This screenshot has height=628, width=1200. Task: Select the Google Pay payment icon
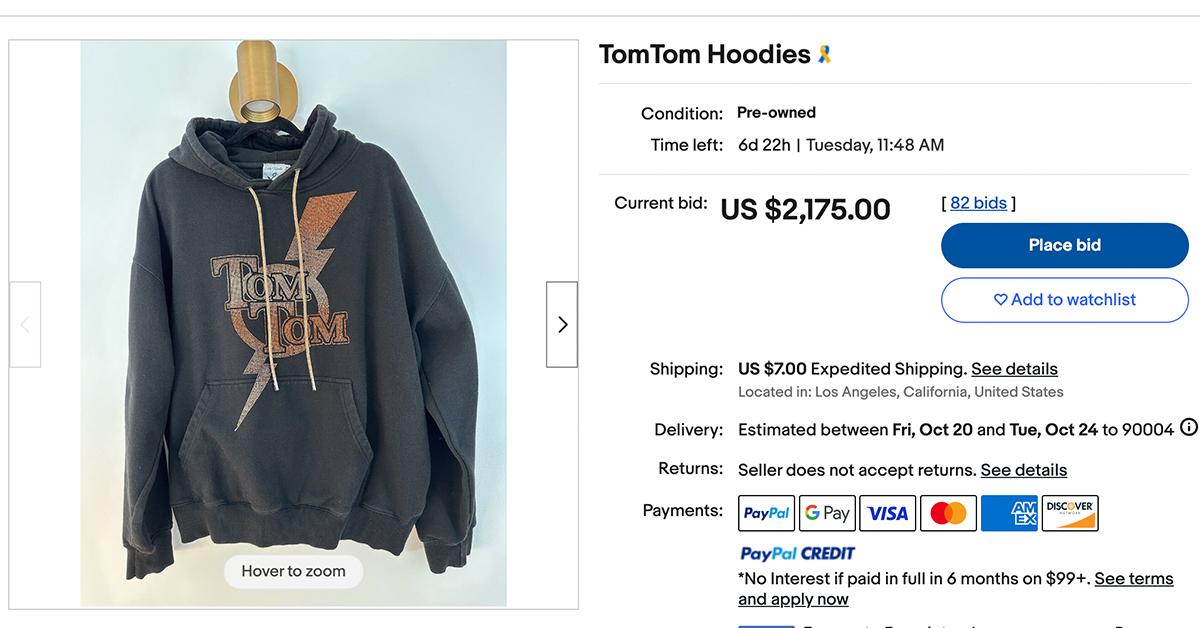pos(827,512)
